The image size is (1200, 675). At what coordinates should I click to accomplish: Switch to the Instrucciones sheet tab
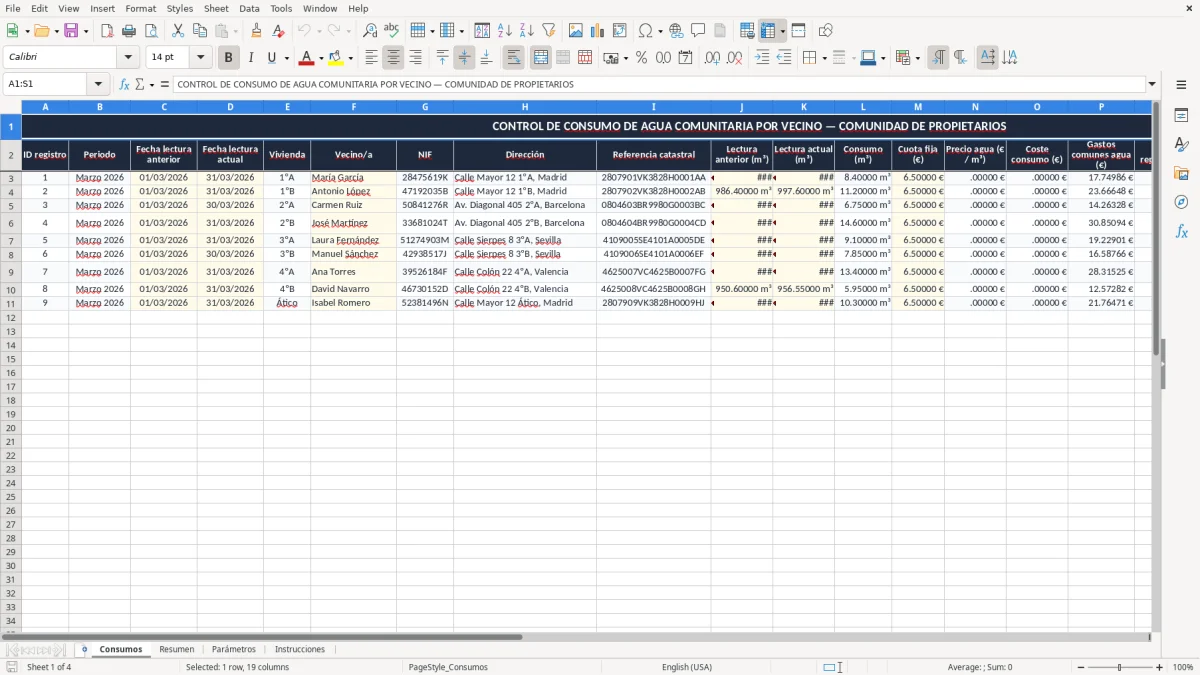pyautogui.click(x=300, y=649)
